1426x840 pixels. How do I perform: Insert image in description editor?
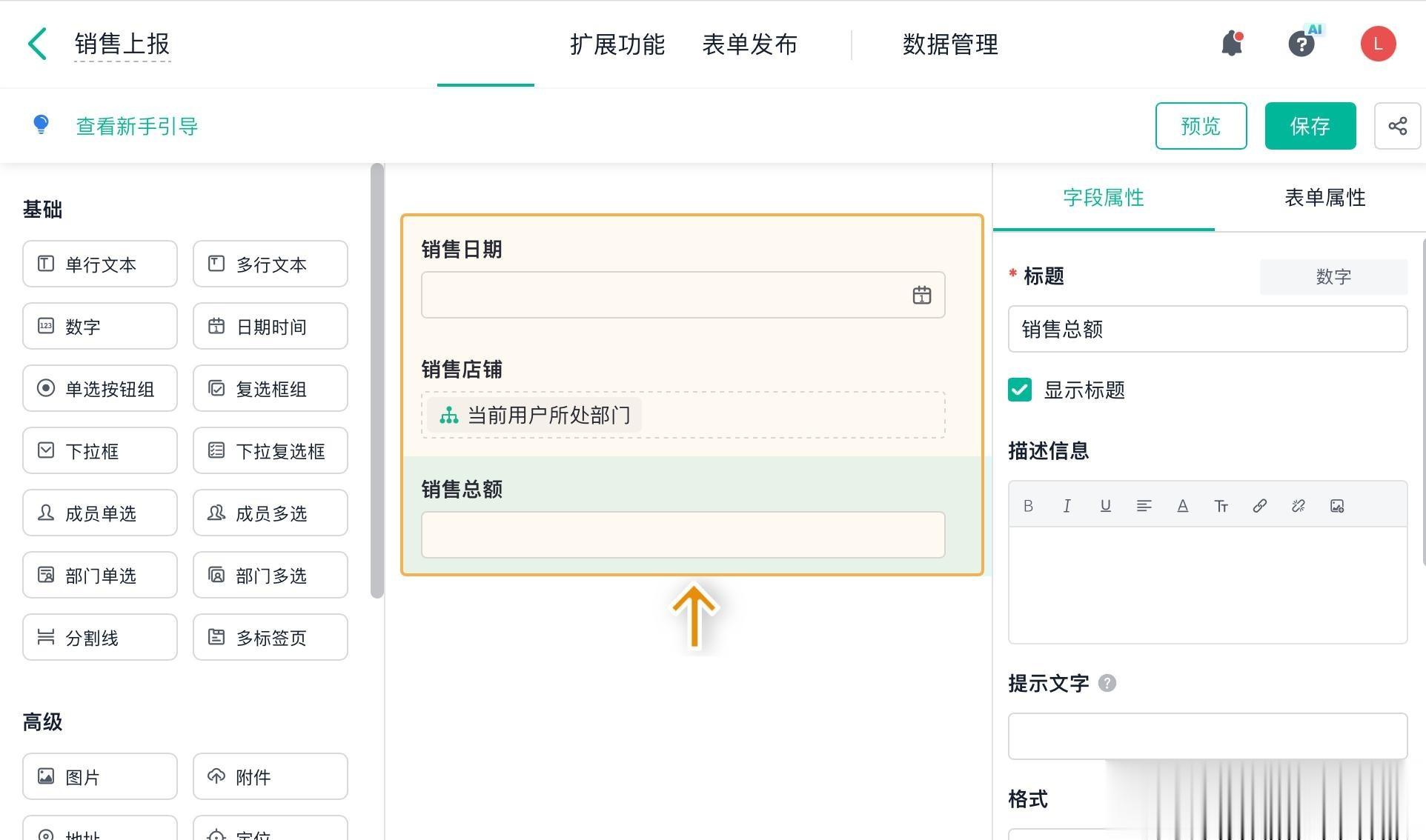1336,506
